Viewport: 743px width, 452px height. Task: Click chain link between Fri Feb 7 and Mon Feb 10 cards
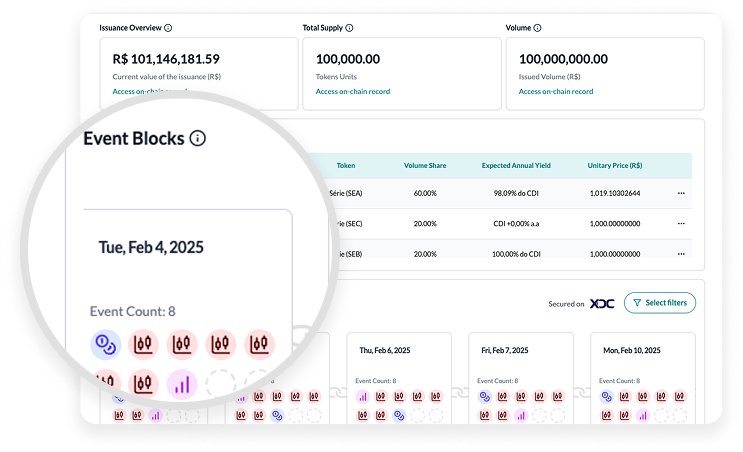[582, 392]
